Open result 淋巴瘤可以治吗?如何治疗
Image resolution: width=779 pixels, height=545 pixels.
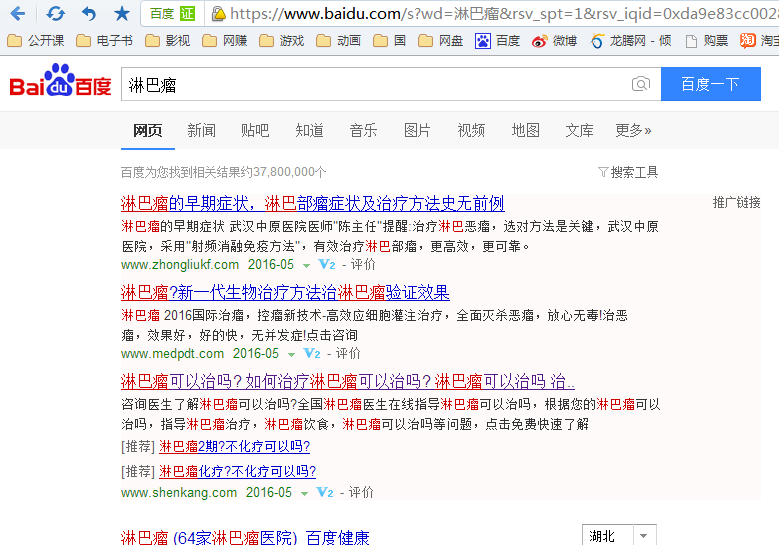click(348, 382)
